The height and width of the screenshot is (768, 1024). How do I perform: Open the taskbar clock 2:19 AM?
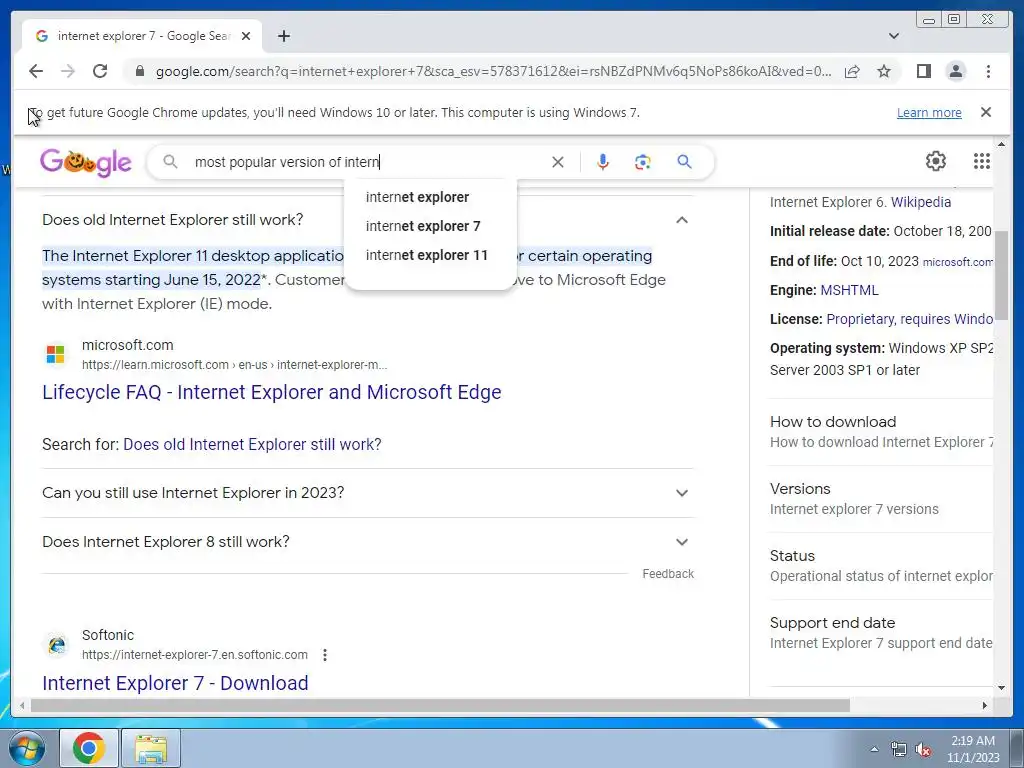tap(973, 749)
